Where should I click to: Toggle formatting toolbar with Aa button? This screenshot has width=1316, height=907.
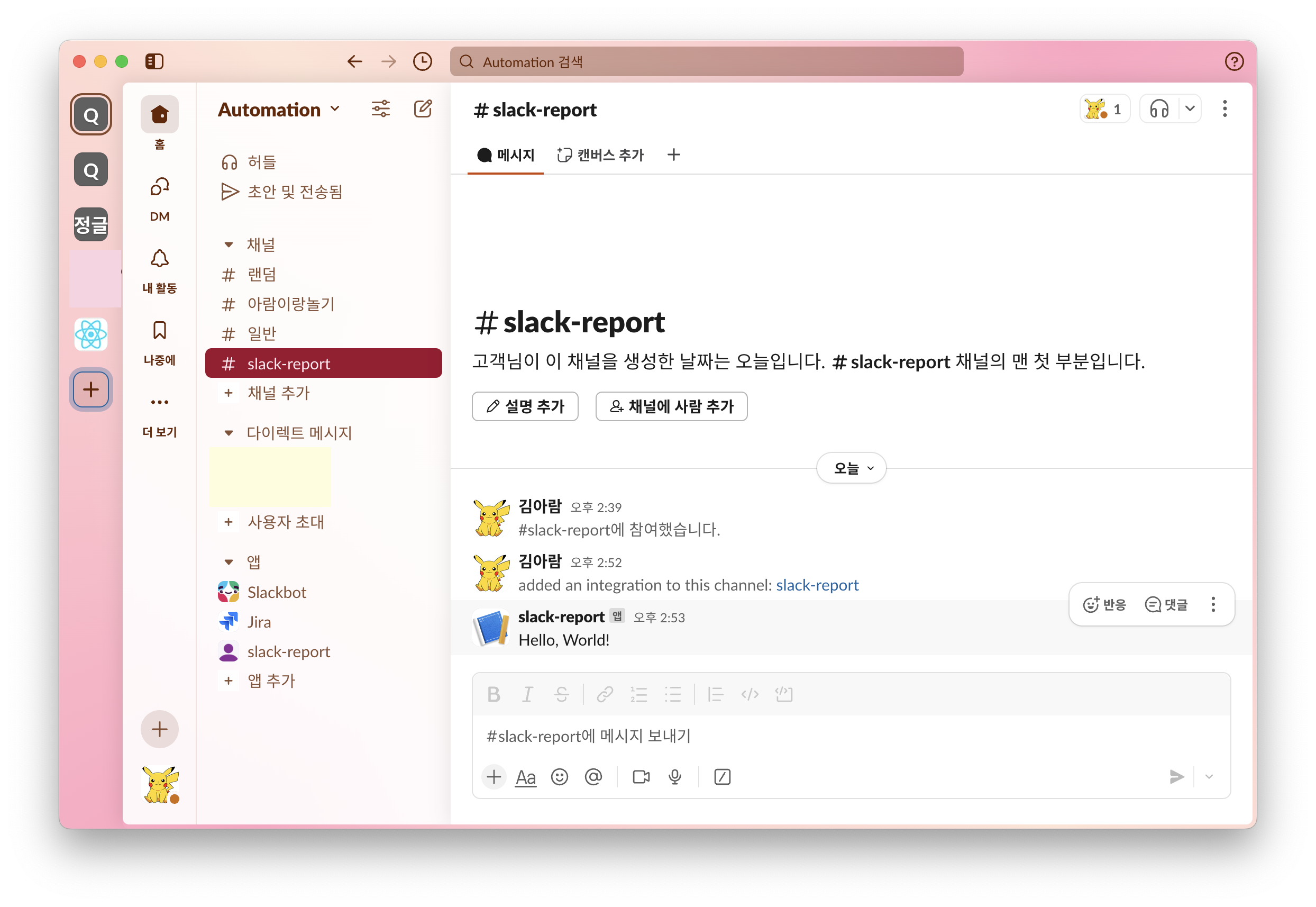[x=525, y=776]
